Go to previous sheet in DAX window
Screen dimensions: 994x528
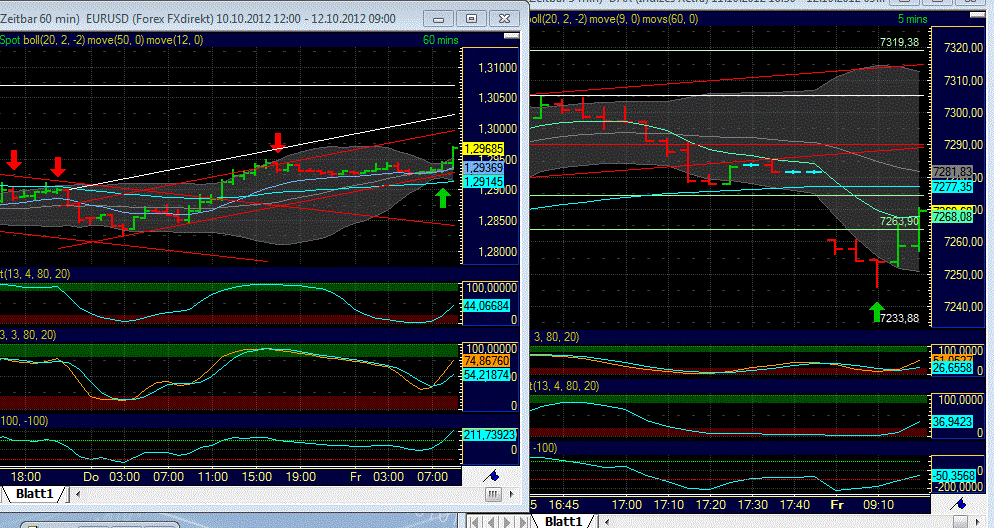pyautogui.click(x=493, y=522)
